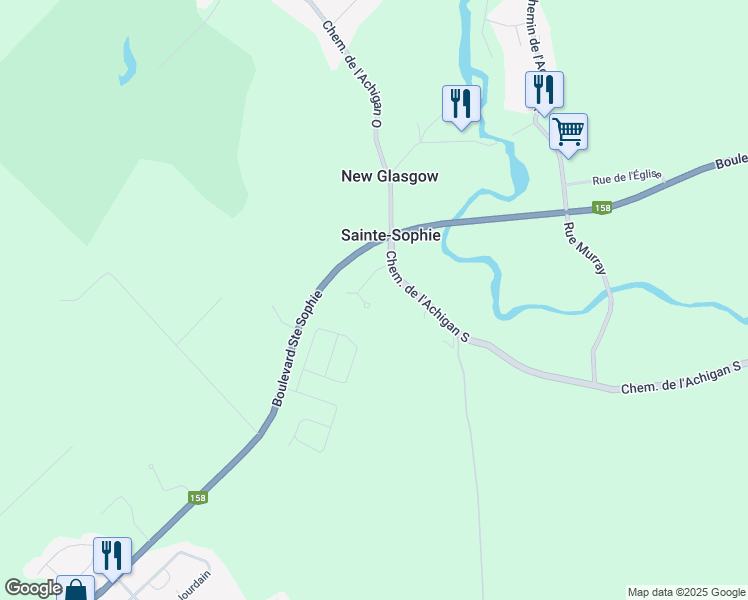Click the restaurant marker at bottom left
748x600 pixels.
point(112,558)
